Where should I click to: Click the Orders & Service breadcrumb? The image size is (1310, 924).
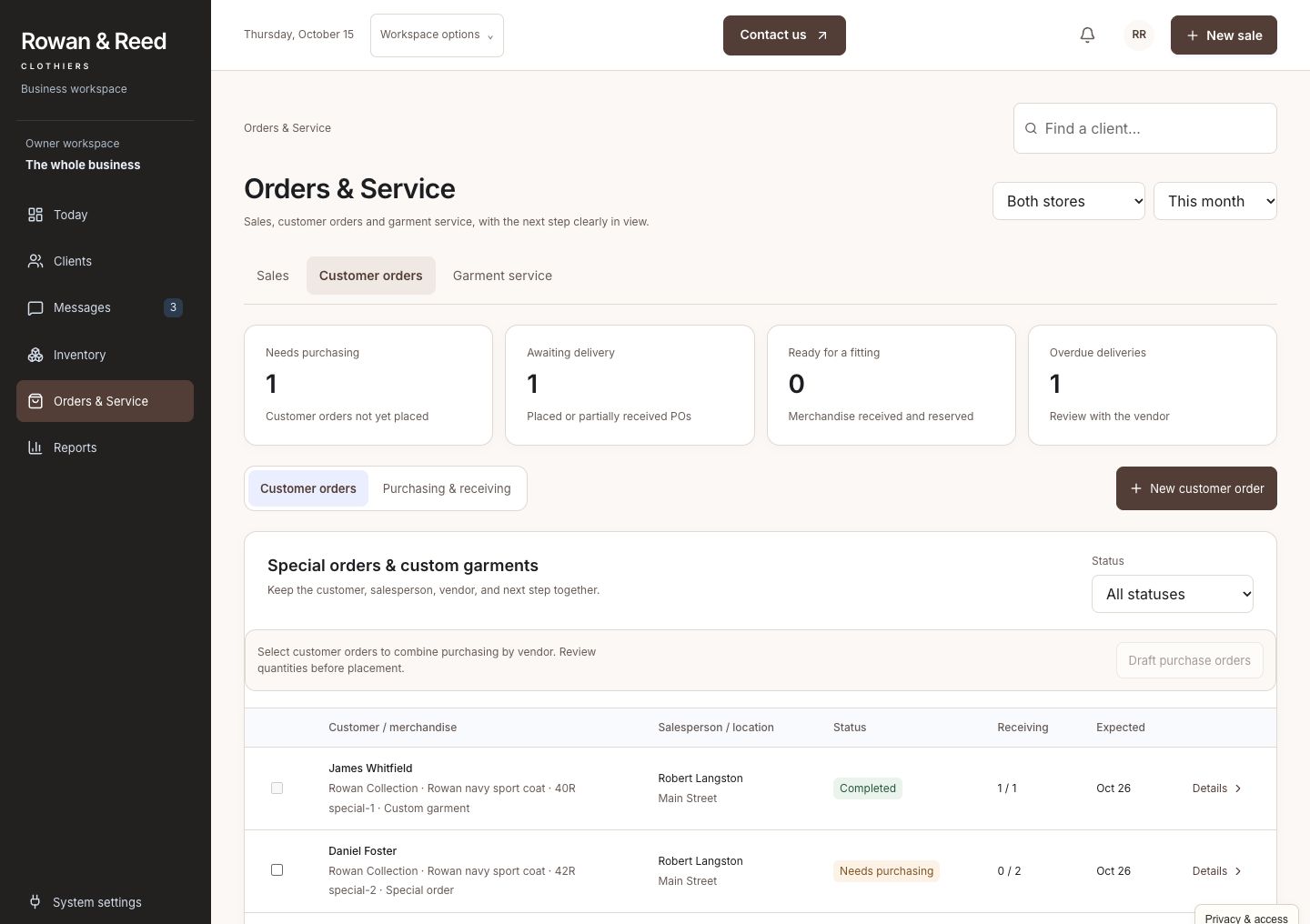coord(287,128)
